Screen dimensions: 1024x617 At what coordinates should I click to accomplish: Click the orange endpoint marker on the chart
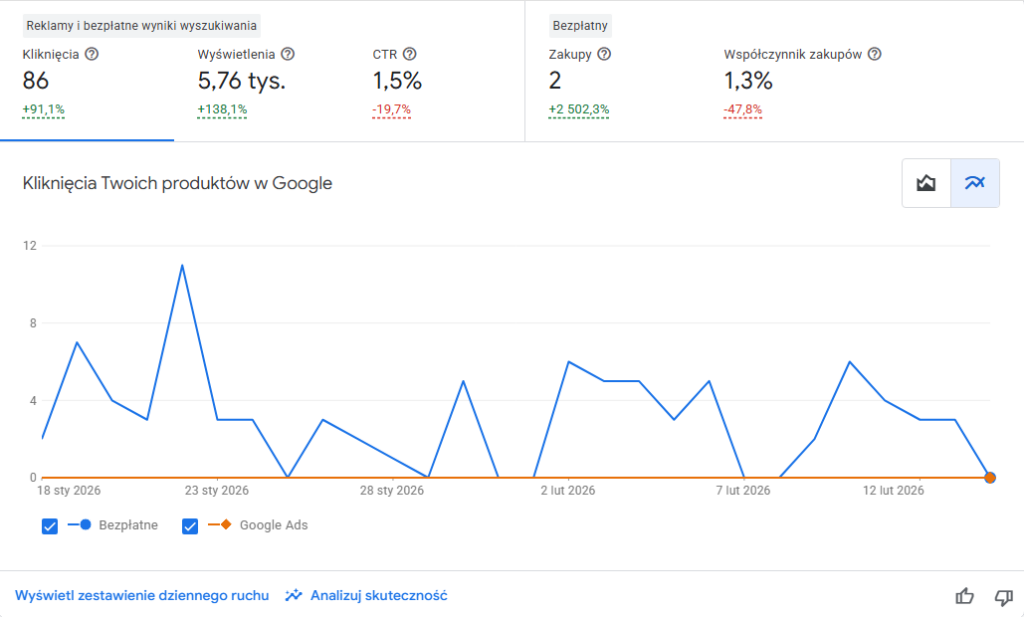(x=990, y=478)
